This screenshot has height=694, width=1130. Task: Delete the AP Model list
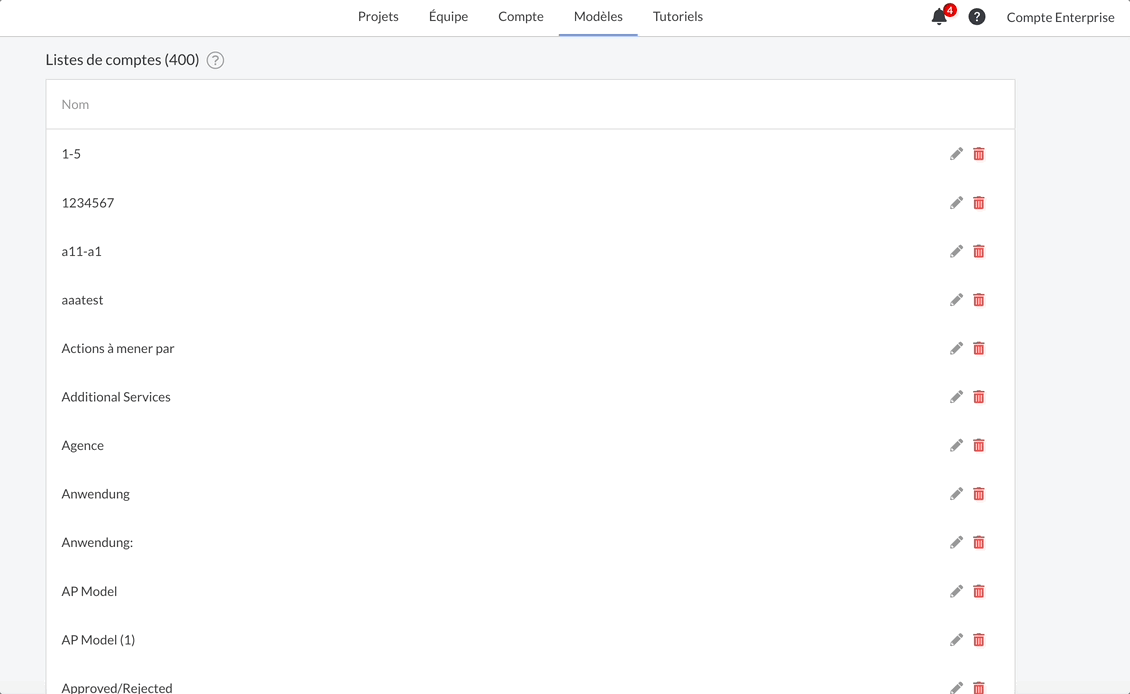point(979,591)
